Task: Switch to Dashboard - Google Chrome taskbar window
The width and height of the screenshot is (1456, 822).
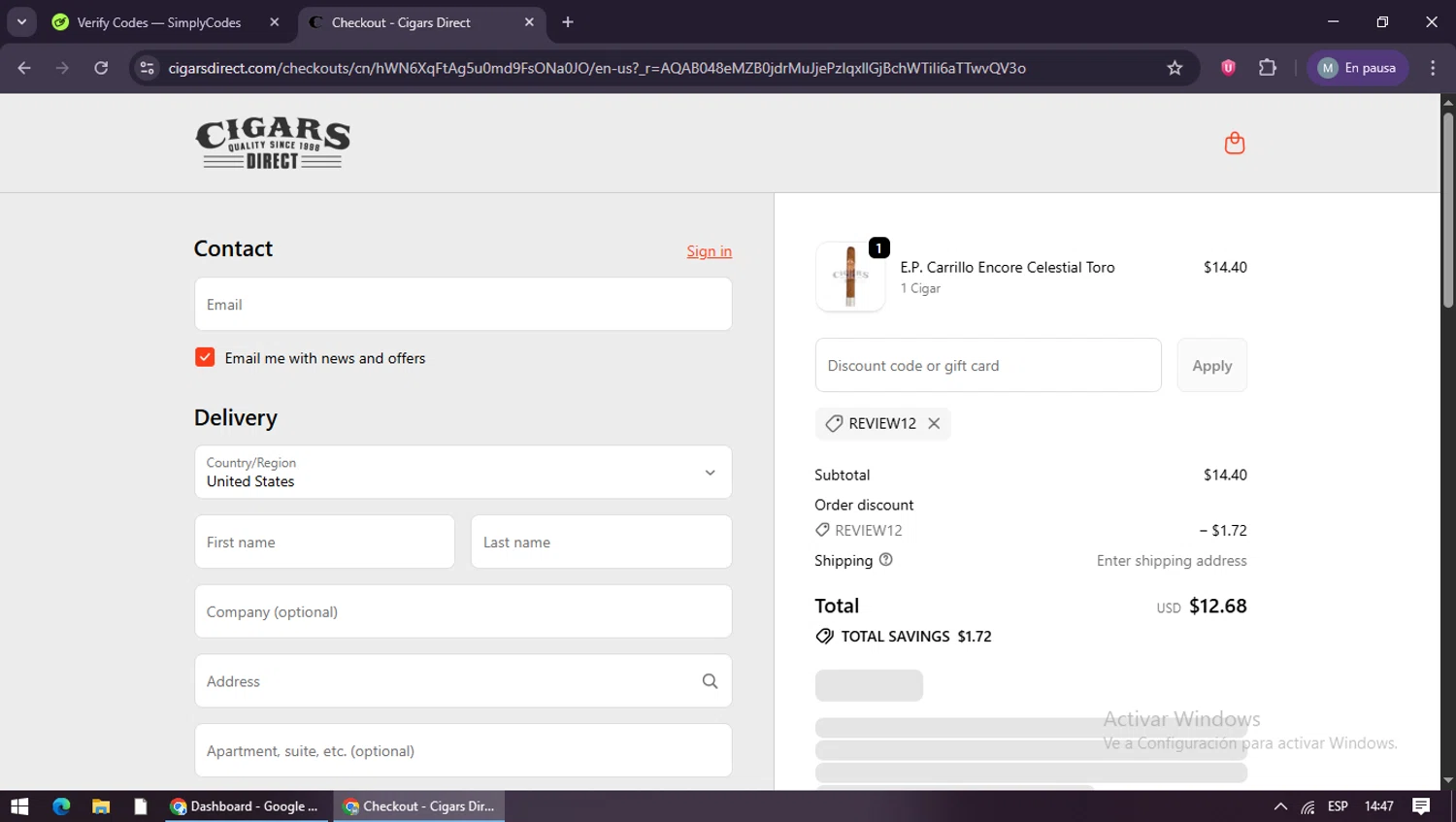Action: 246,806
